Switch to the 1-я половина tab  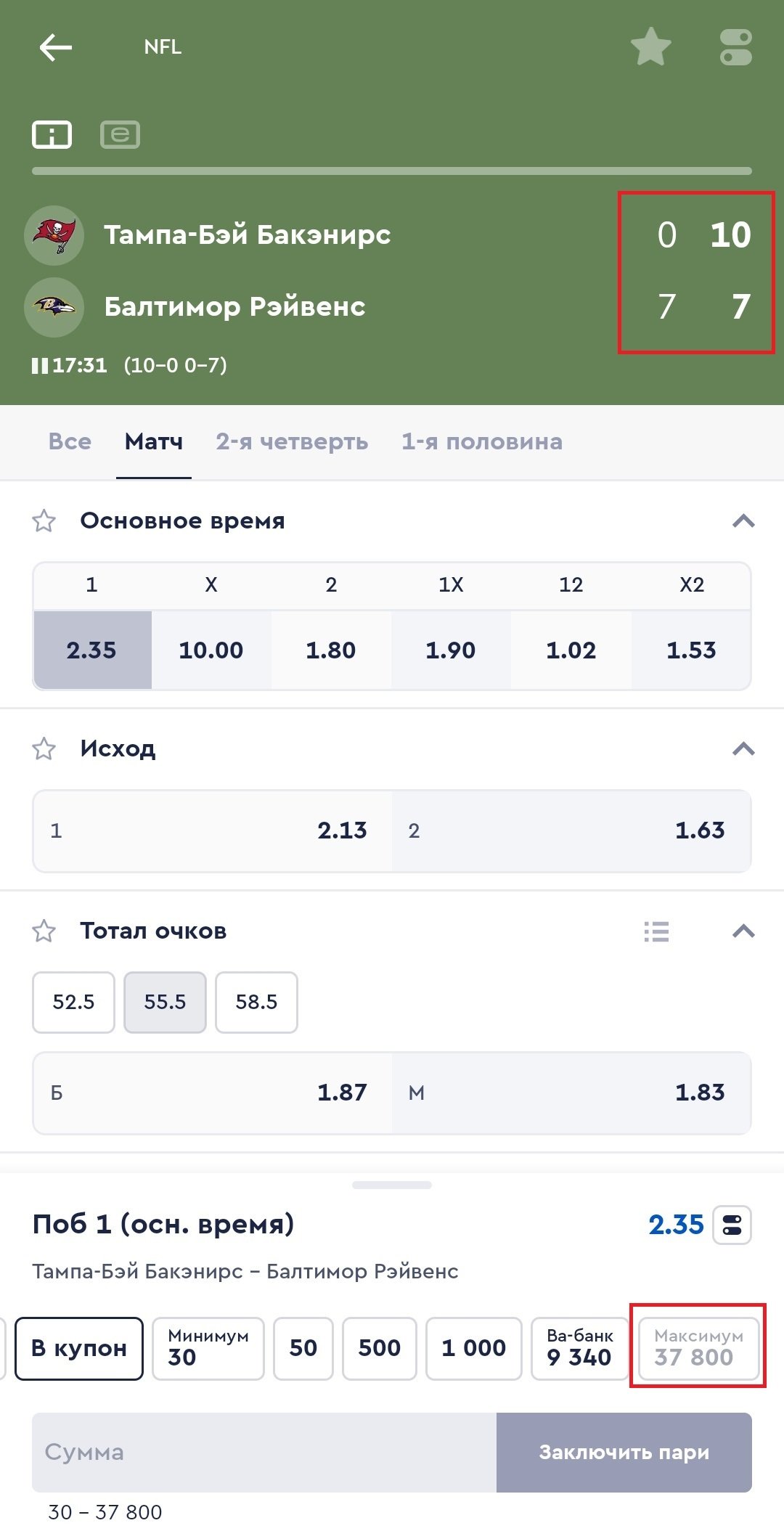[x=482, y=442]
